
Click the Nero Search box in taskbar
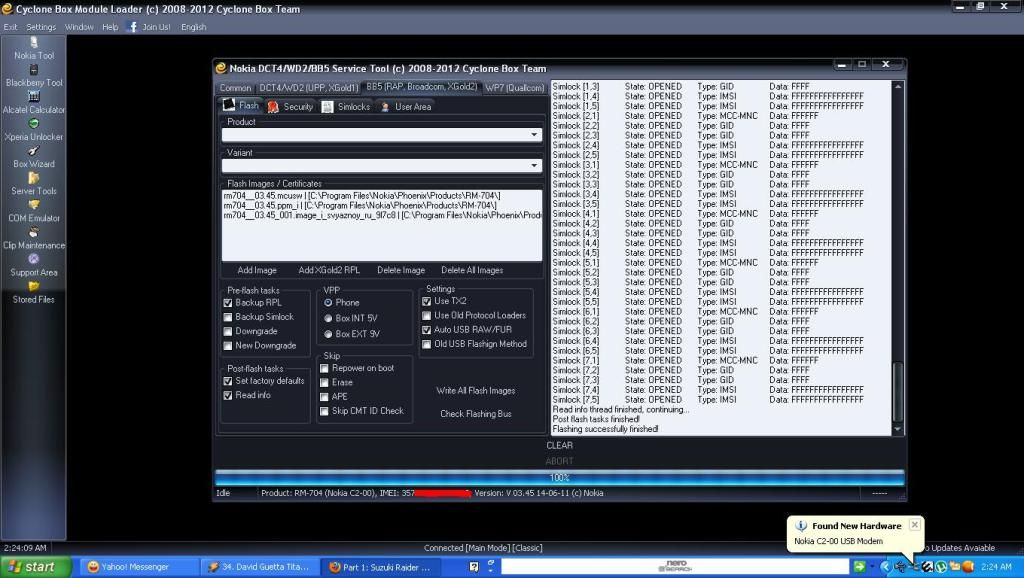coord(675,566)
